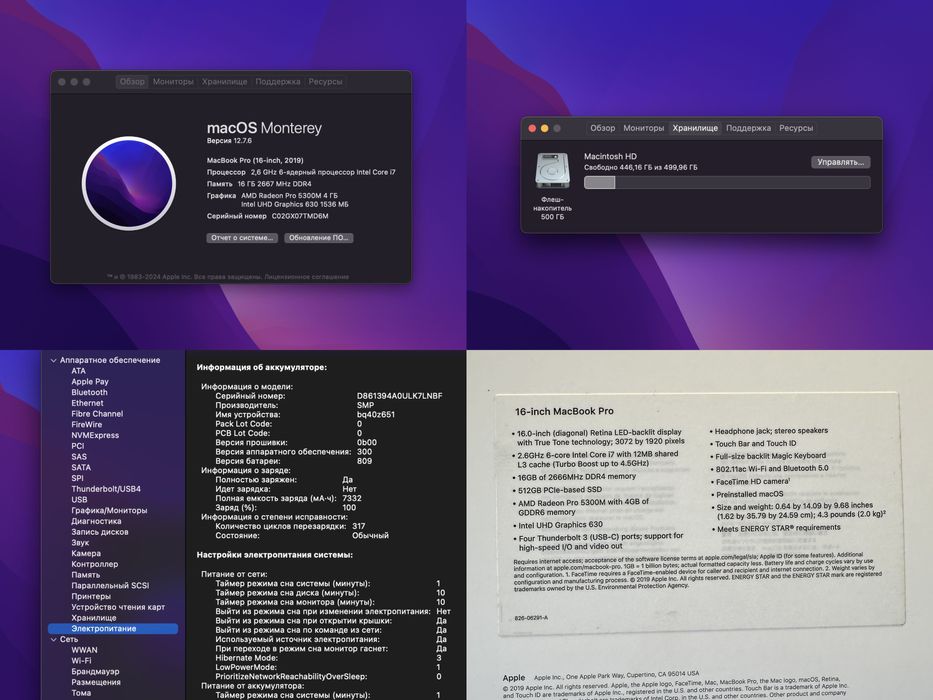Select SPI in the sidebar
This screenshot has width=933, height=700.
77,478
